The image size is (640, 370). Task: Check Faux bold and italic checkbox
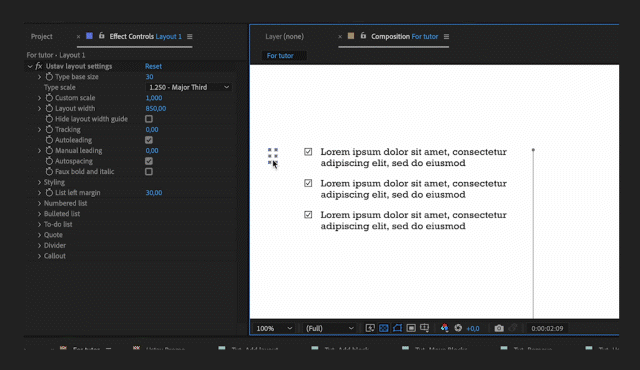tap(149, 172)
